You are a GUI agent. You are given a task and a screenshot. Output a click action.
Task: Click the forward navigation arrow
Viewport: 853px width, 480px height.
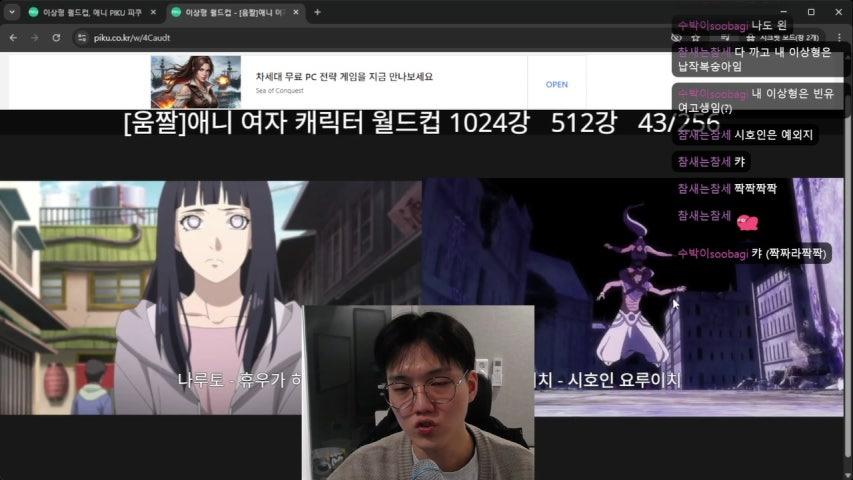pos(35,37)
